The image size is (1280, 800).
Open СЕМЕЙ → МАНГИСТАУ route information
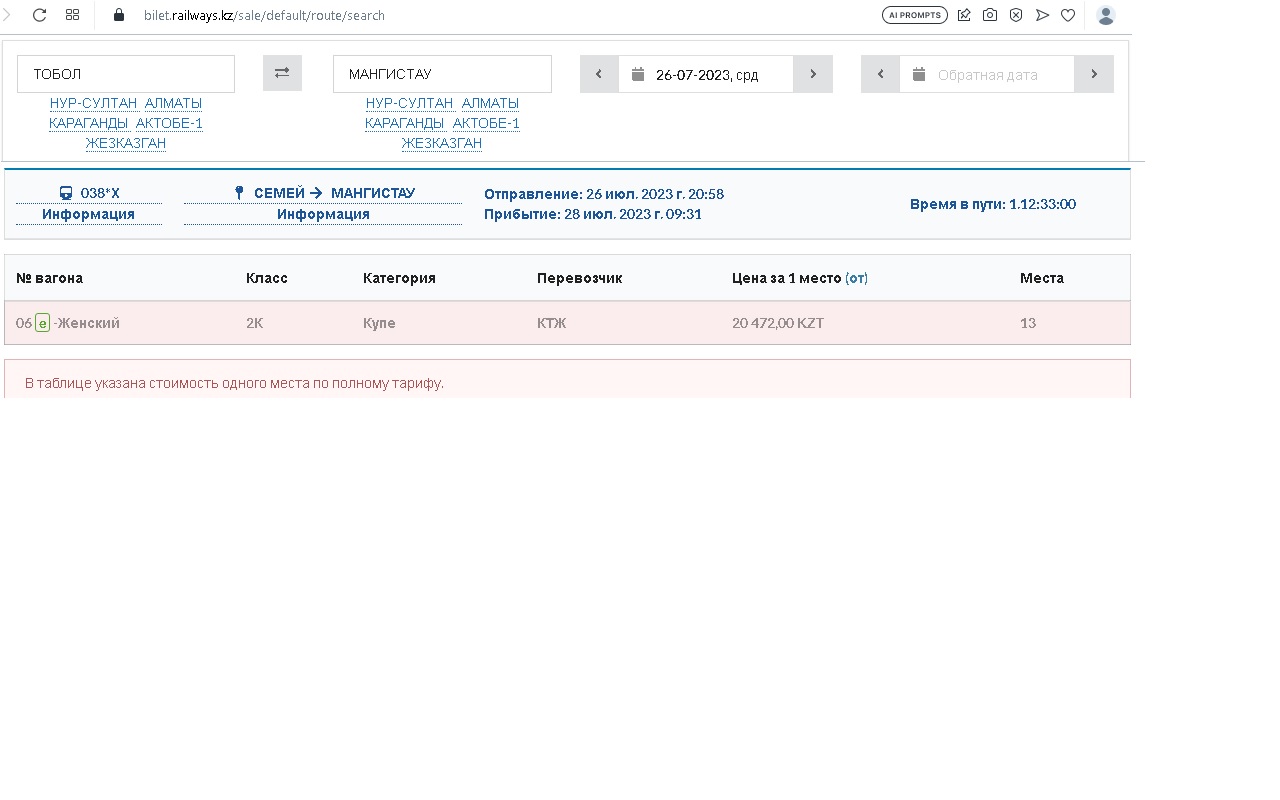click(323, 214)
